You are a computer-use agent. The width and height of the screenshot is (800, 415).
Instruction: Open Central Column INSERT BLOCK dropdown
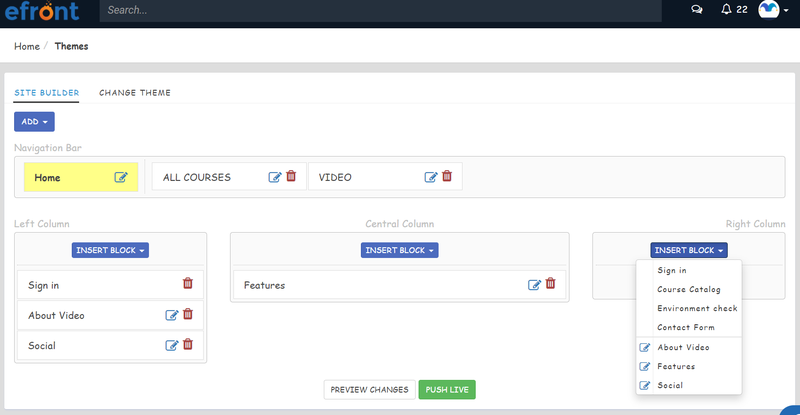pyautogui.click(x=399, y=250)
